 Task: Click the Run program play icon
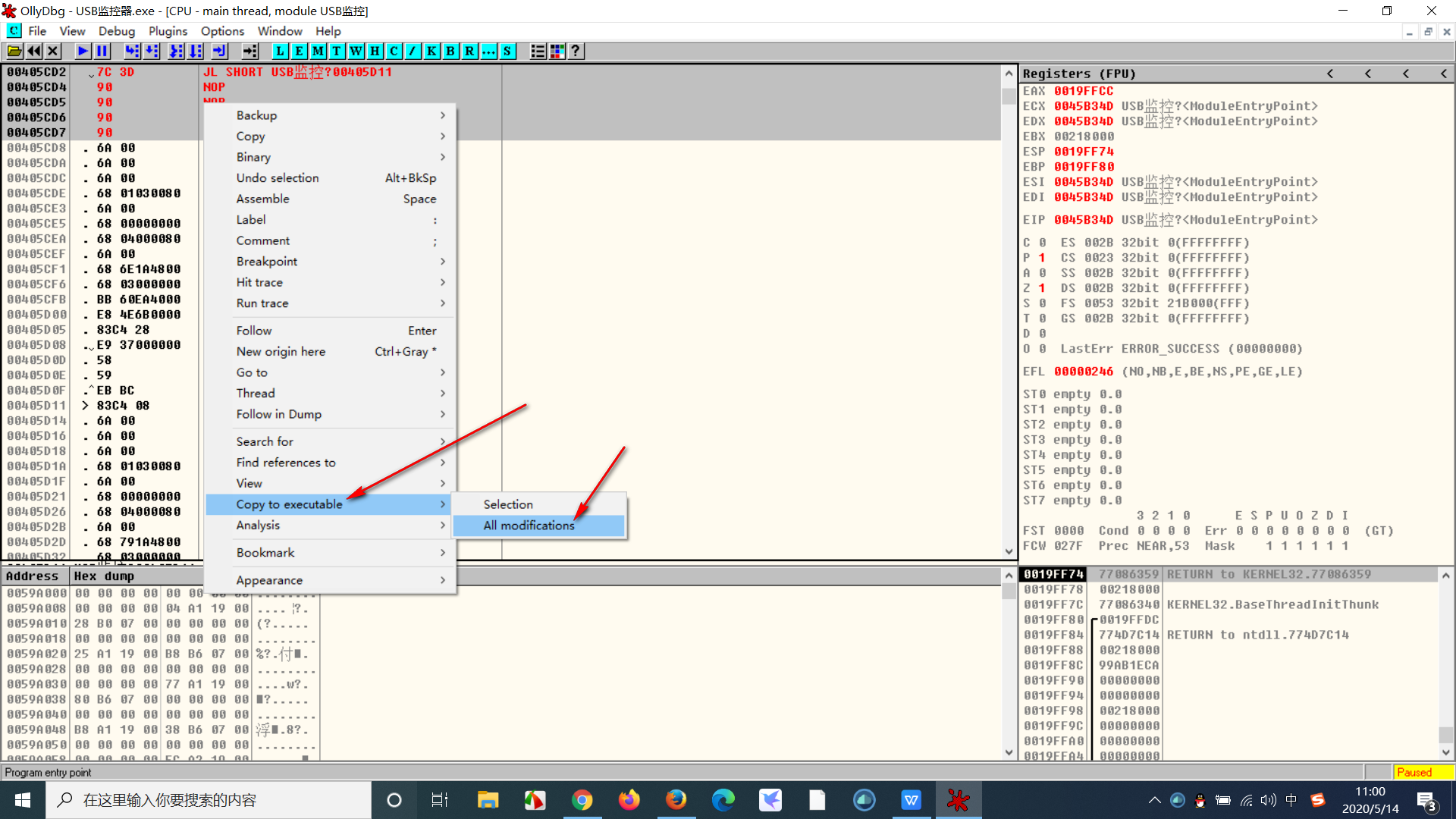[x=83, y=51]
